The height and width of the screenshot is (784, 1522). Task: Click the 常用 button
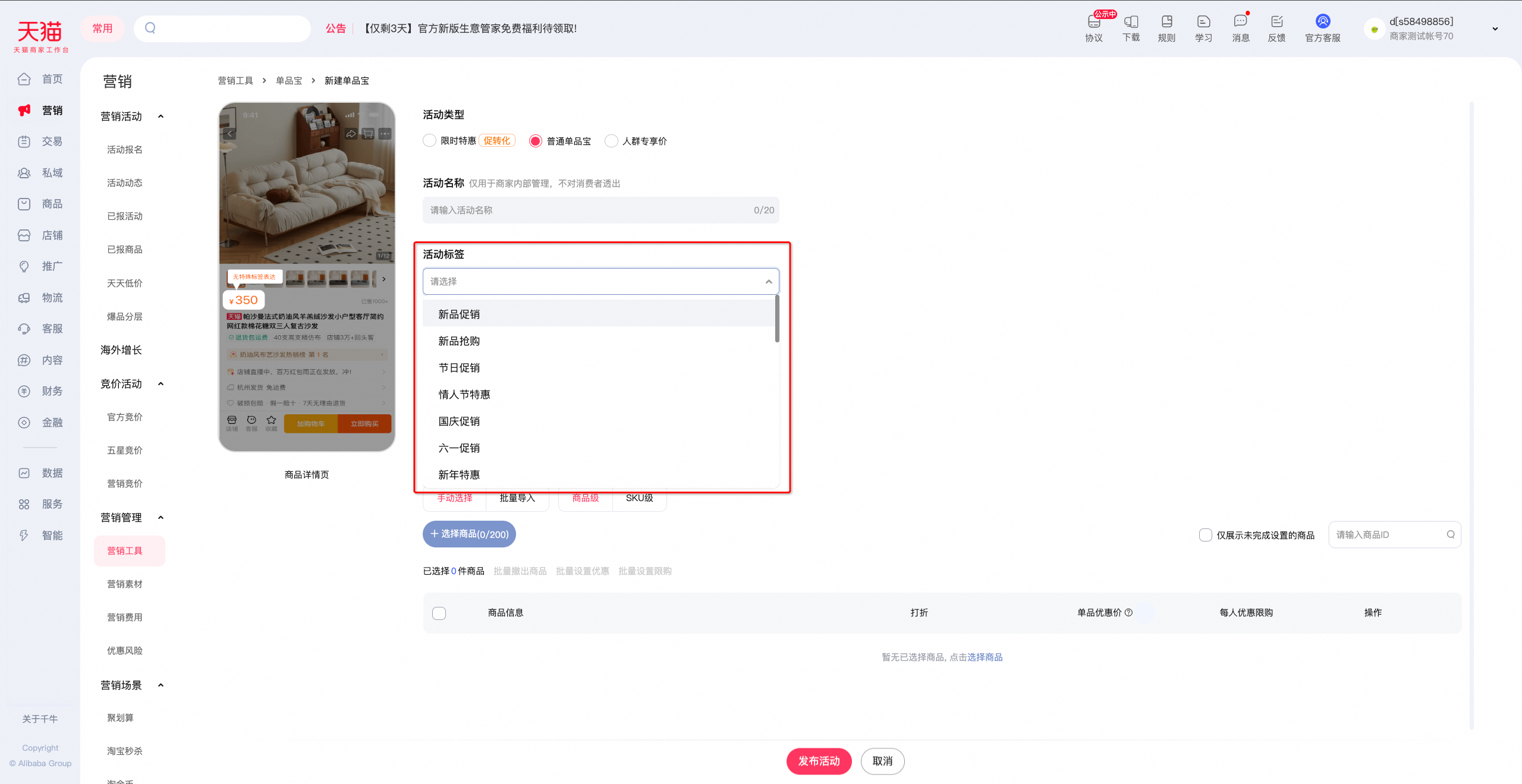pyautogui.click(x=102, y=28)
